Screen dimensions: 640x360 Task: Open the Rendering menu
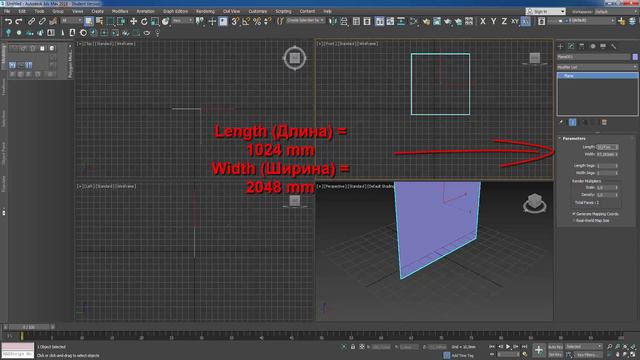[205, 11]
